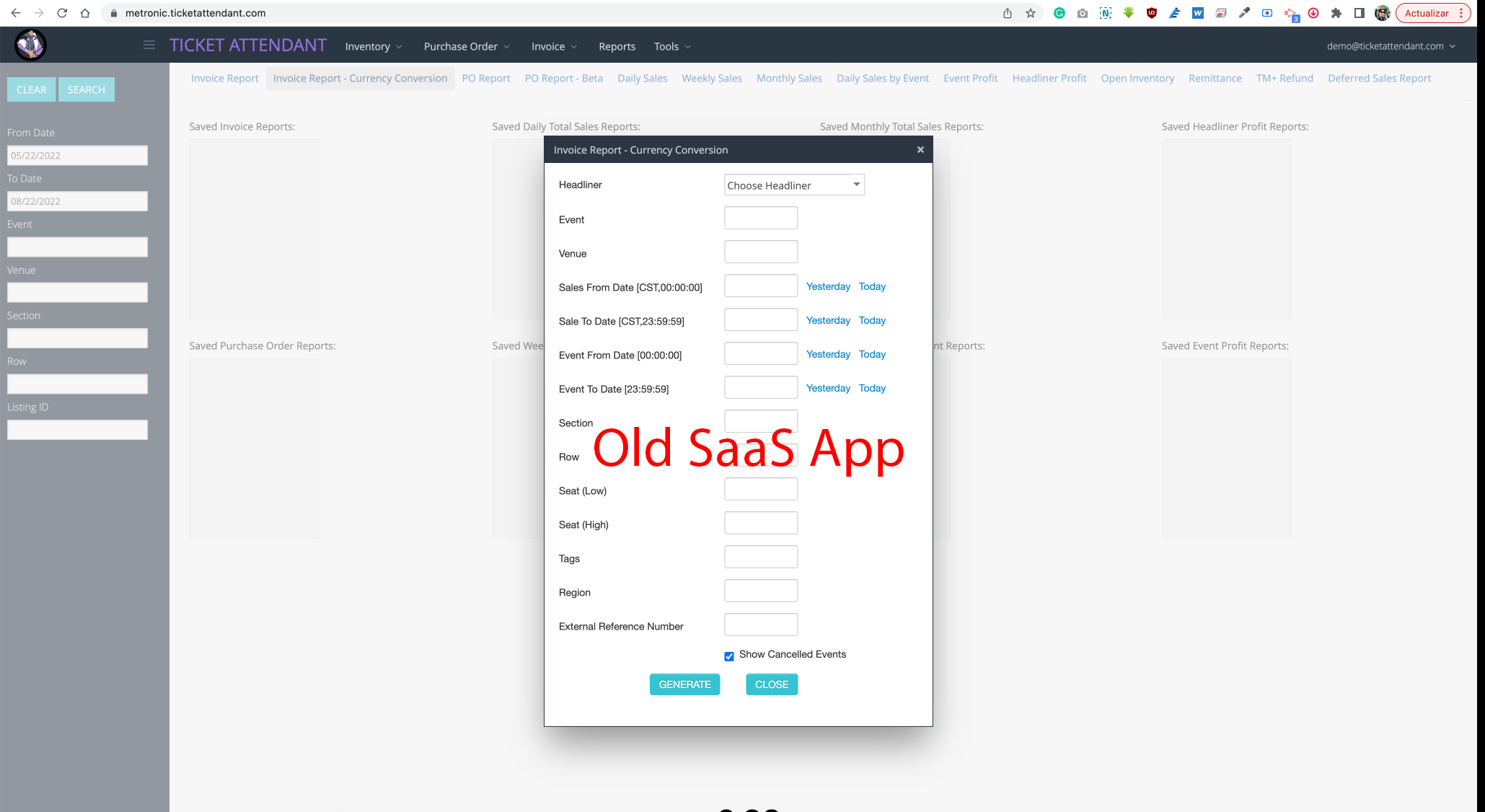Click the sidebar SEARCH button
Image resolution: width=1485 pixels, height=812 pixels.
(x=87, y=89)
